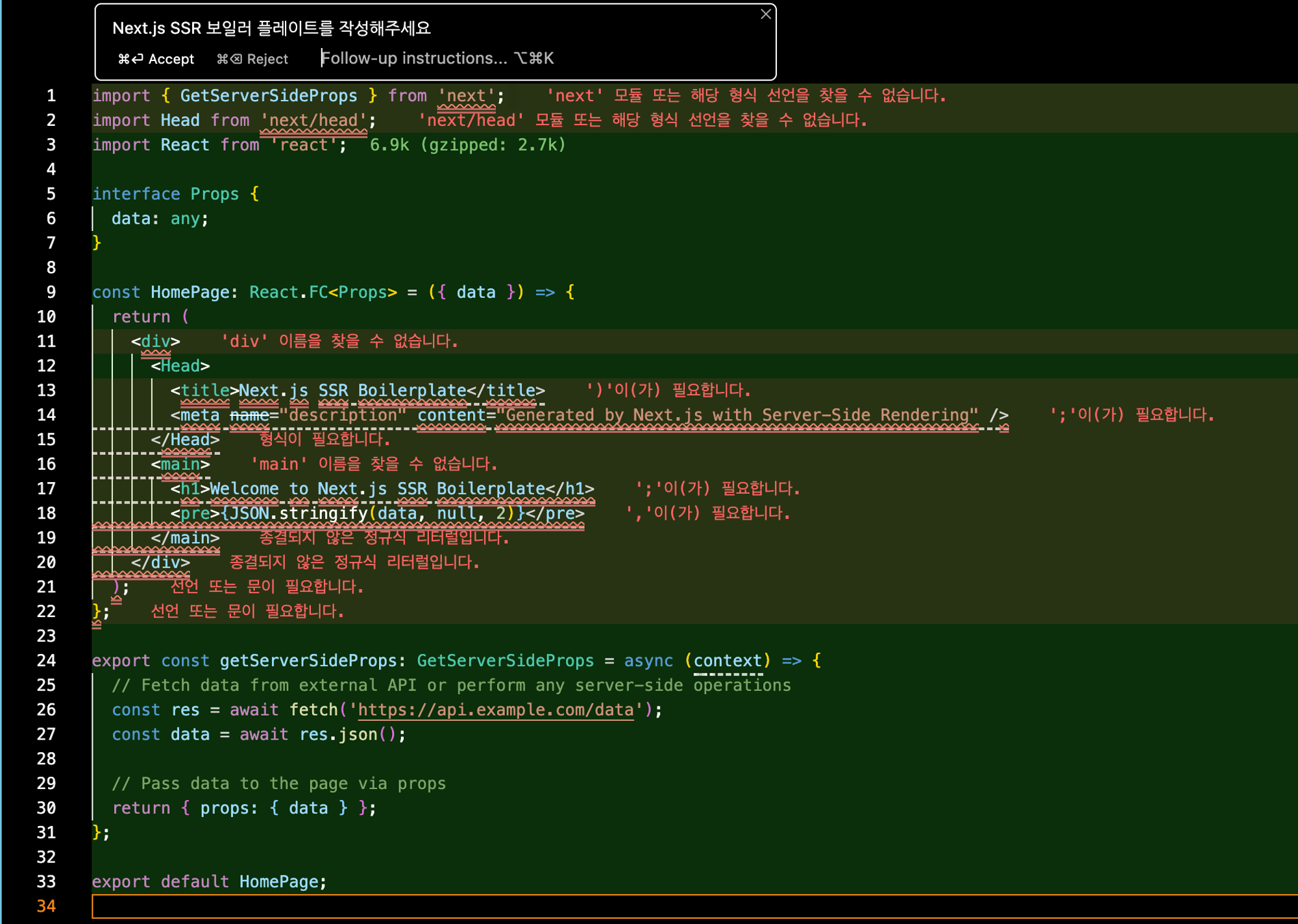Click line number 1 in the gutter
The height and width of the screenshot is (924, 1298).
(x=51, y=96)
